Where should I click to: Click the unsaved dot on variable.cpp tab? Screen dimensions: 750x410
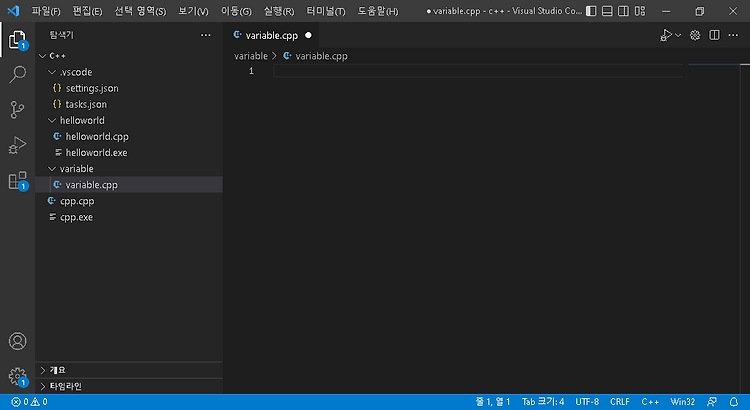(309, 35)
